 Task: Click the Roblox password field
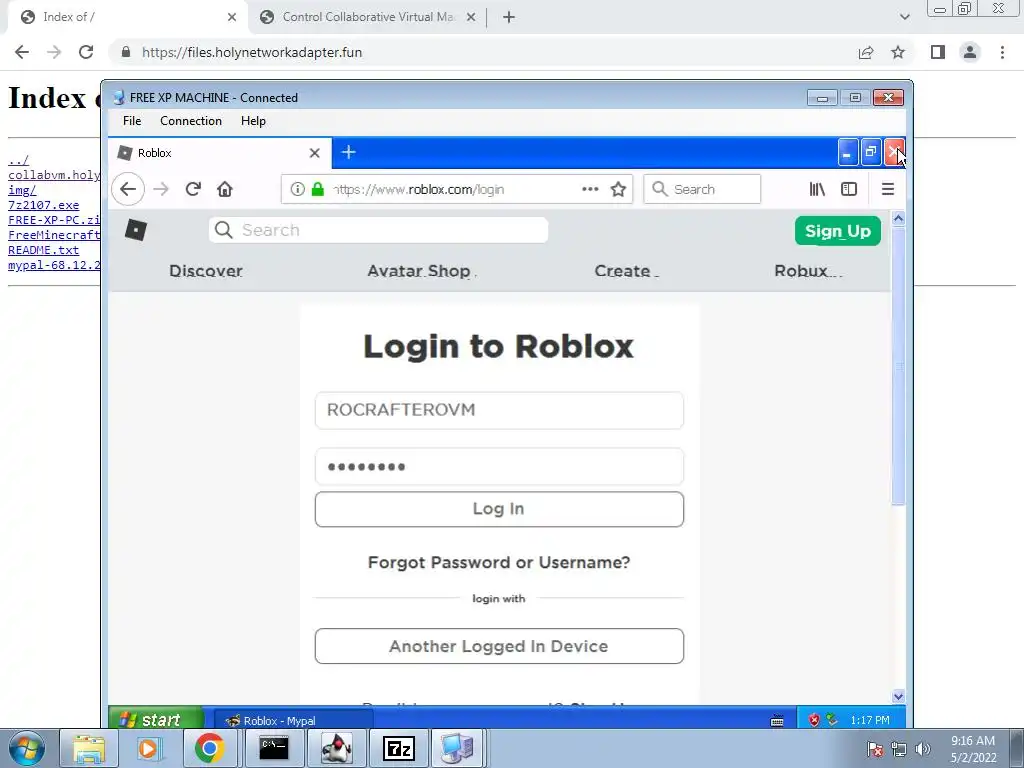(499, 466)
